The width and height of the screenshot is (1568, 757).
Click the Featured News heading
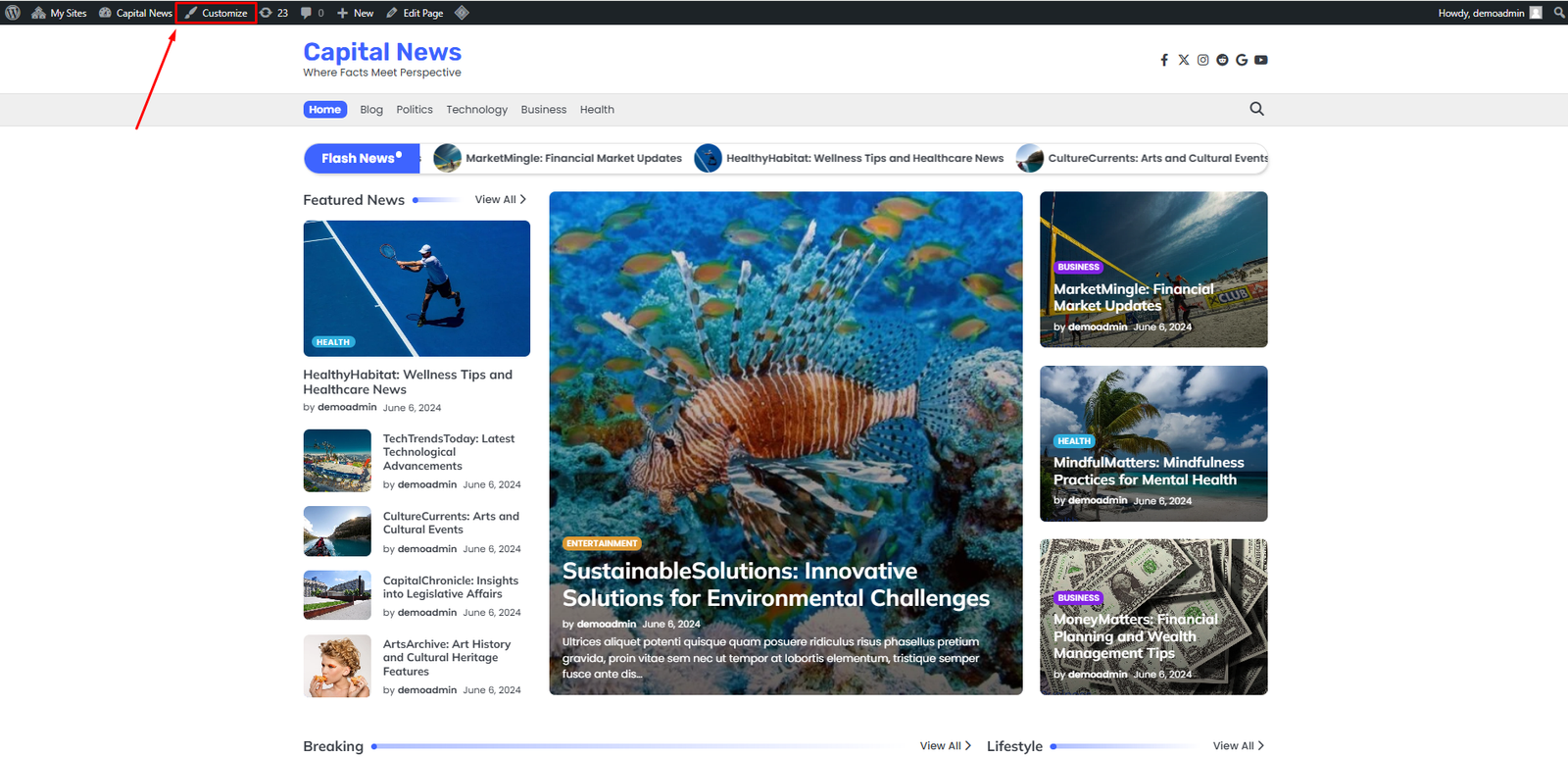tap(354, 200)
